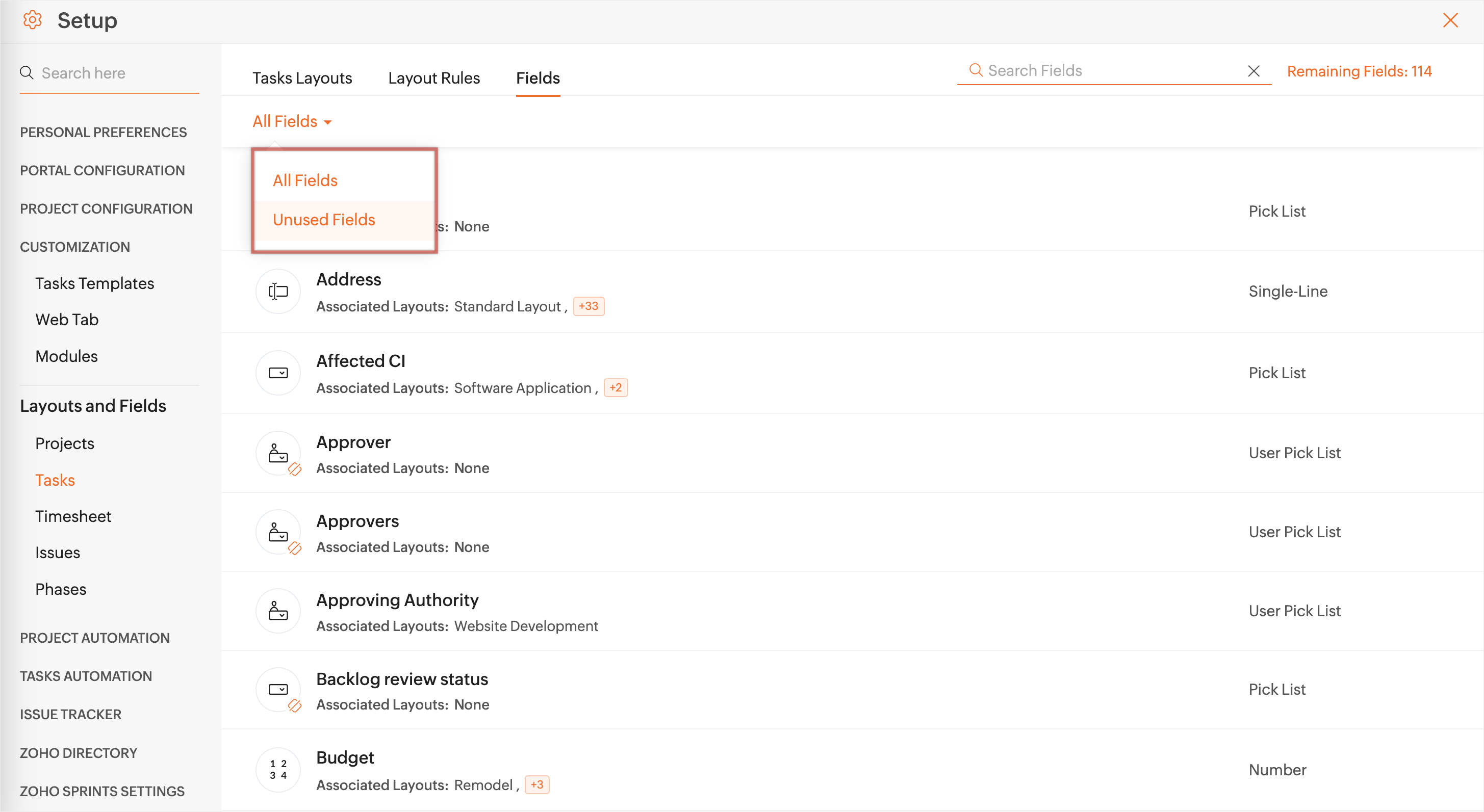Expand PERSONAL PREFERENCES section
This screenshot has height=812, width=1484.
pyautogui.click(x=104, y=133)
